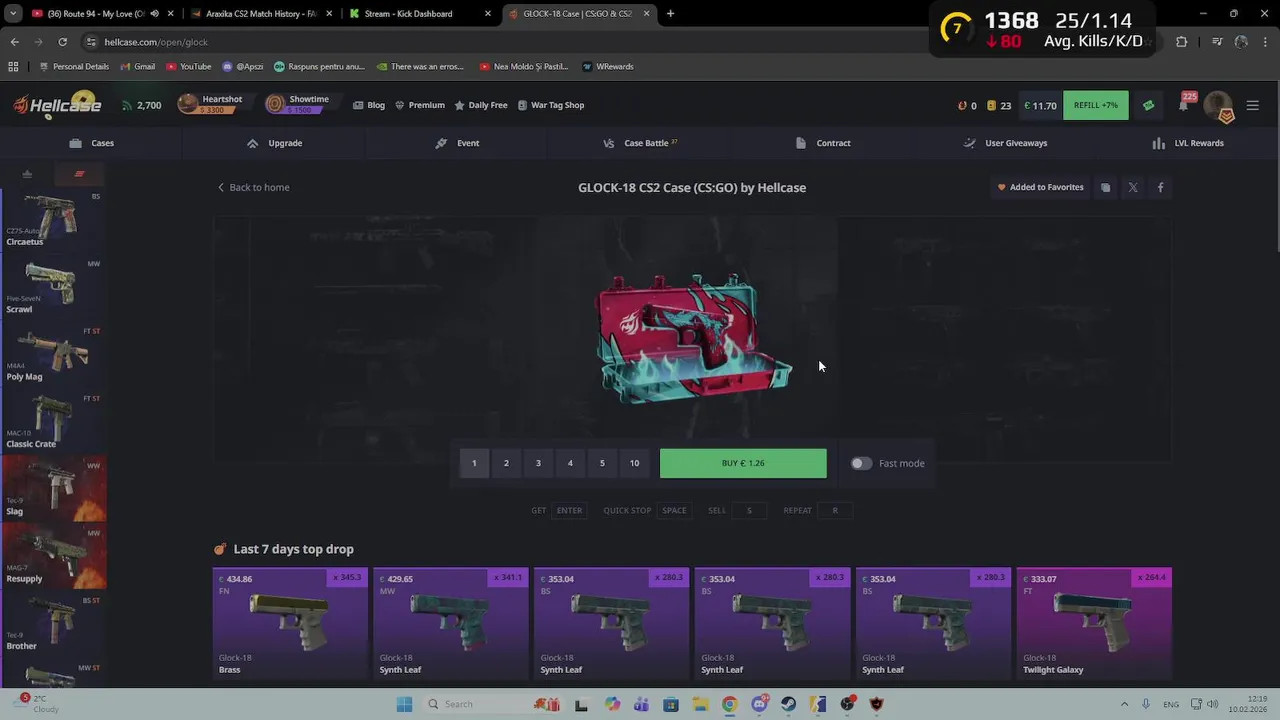This screenshot has height=720, width=1280.
Task: Select case quantity 5
Action: click(602, 463)
